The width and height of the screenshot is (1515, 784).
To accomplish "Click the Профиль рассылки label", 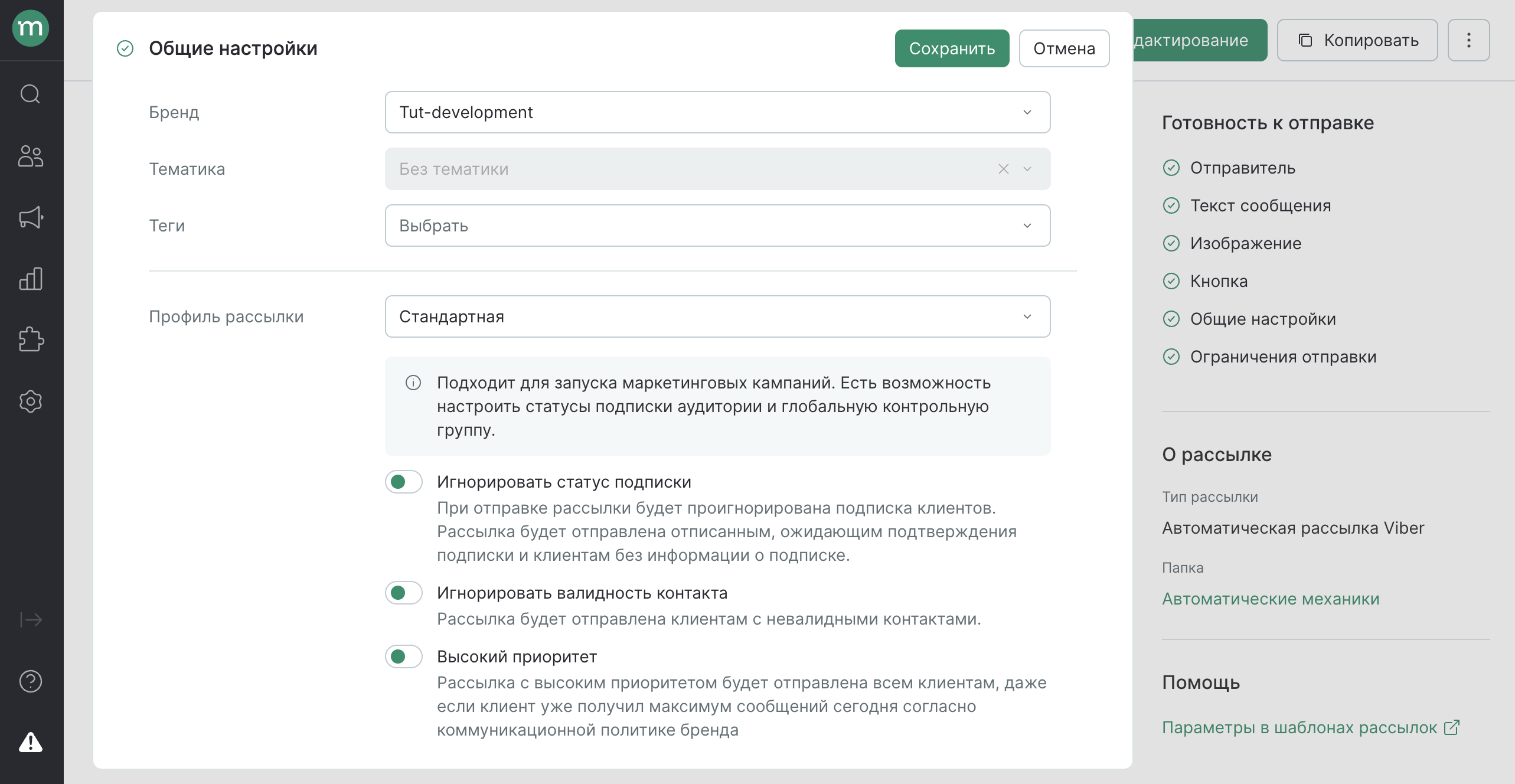I will [226, 316].
